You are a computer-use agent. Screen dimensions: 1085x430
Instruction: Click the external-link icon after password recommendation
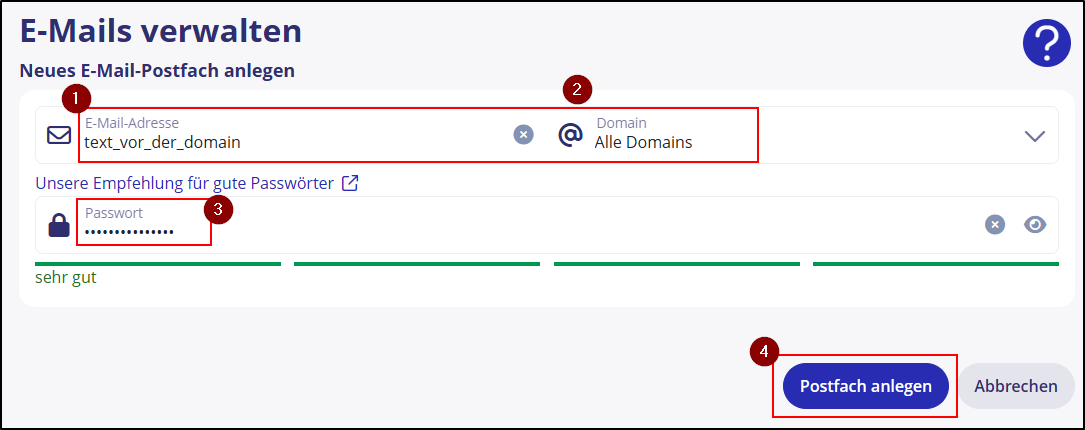click(350, 183)
